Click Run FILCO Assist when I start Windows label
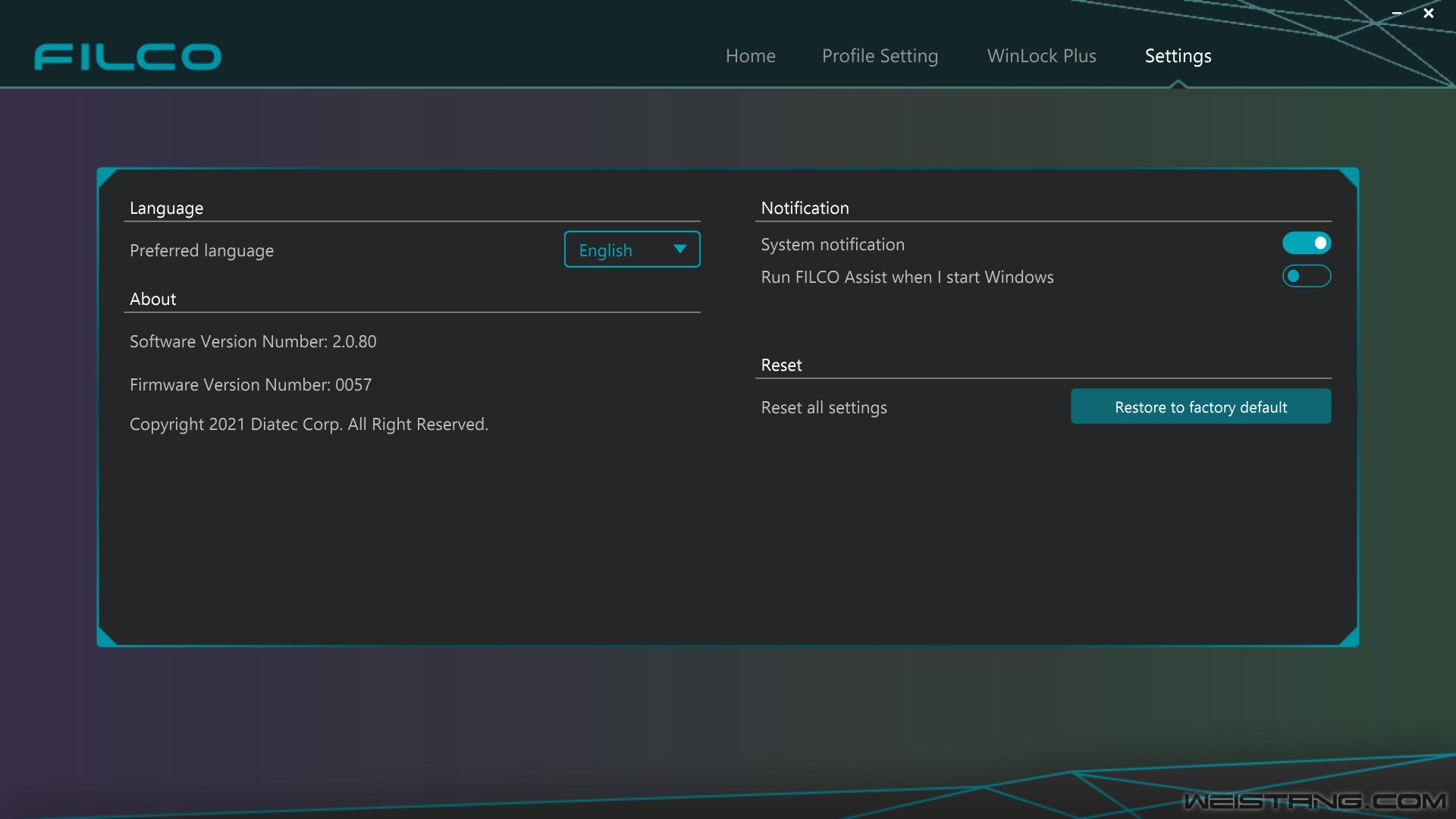 [x=907, y=278]
